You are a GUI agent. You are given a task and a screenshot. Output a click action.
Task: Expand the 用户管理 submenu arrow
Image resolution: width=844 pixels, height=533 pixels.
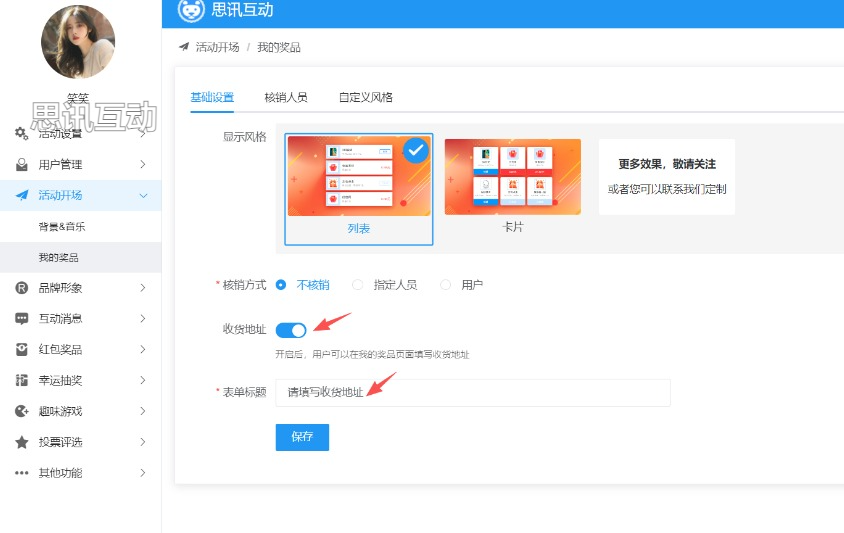(143, 165)
